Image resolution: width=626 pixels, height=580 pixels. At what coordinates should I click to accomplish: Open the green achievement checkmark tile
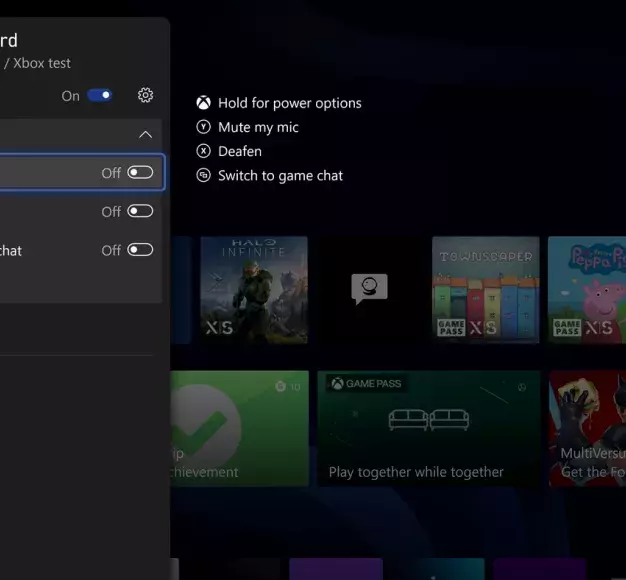[240, 429]
